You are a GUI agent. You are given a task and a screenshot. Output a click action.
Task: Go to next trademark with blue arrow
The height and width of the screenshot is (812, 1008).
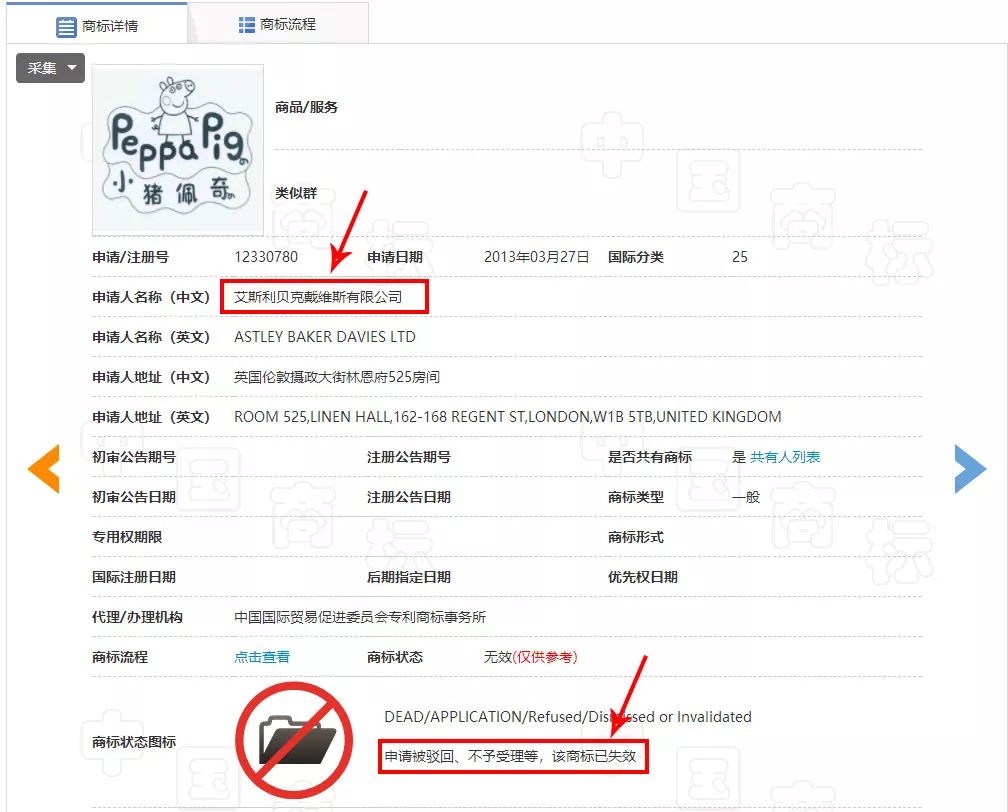970,469
